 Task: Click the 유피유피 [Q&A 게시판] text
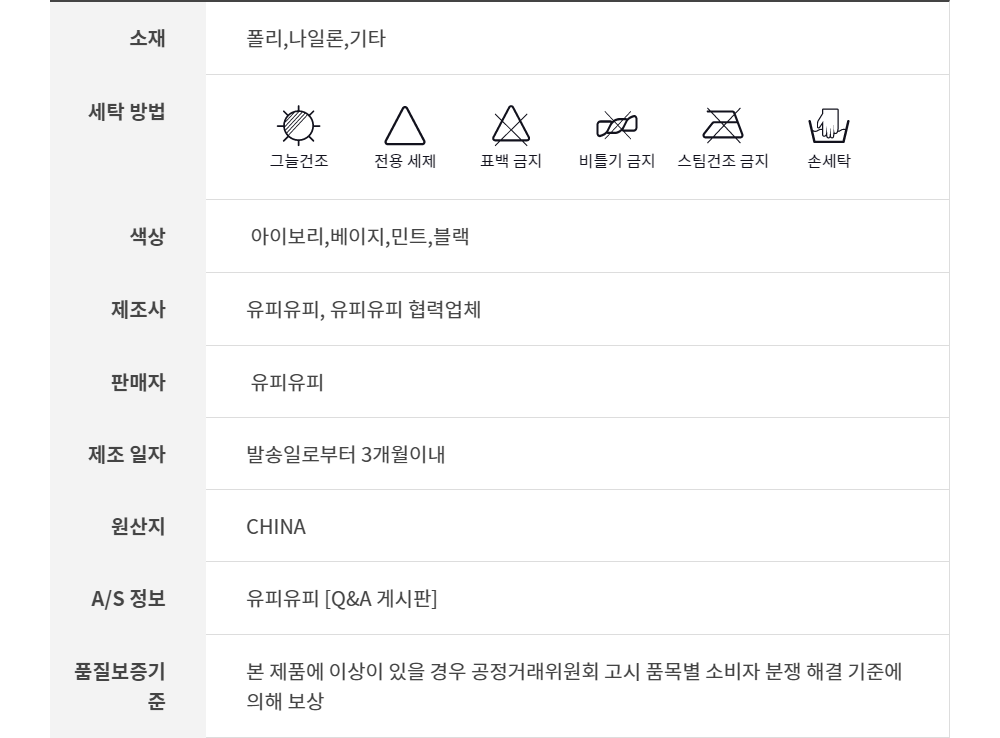(x=342, y=599)
